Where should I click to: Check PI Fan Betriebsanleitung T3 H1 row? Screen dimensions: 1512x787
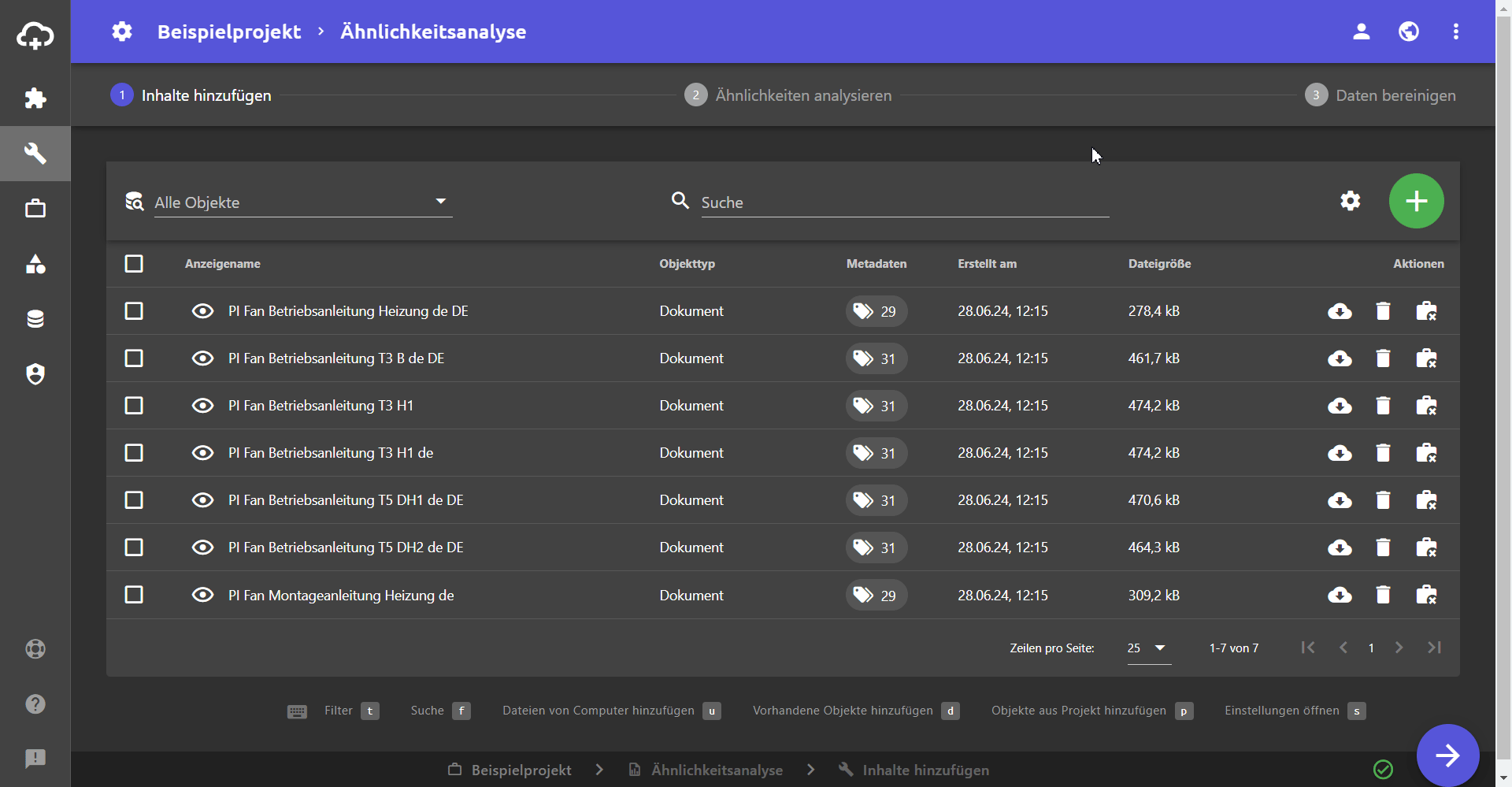click(134, 406)
